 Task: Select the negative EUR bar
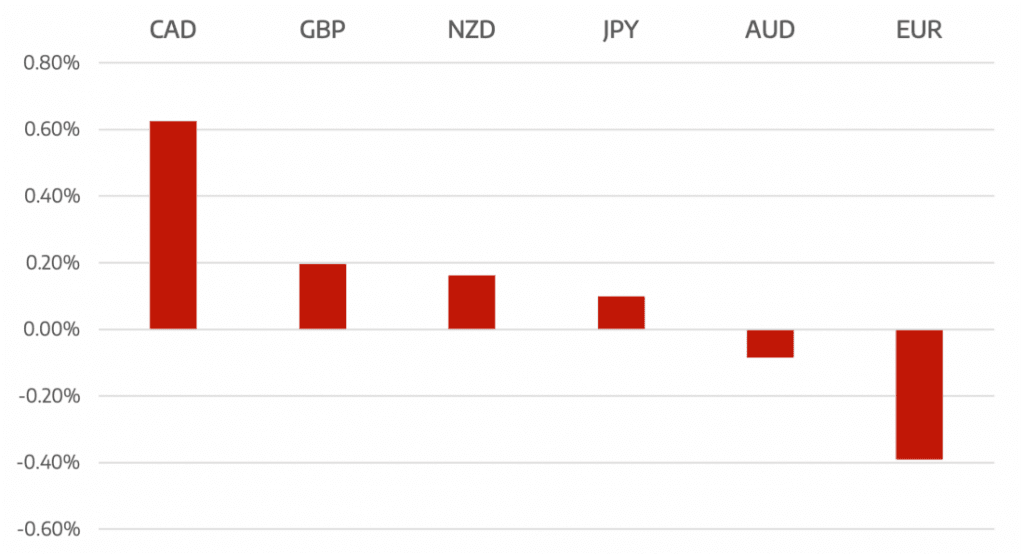point(918,394)
